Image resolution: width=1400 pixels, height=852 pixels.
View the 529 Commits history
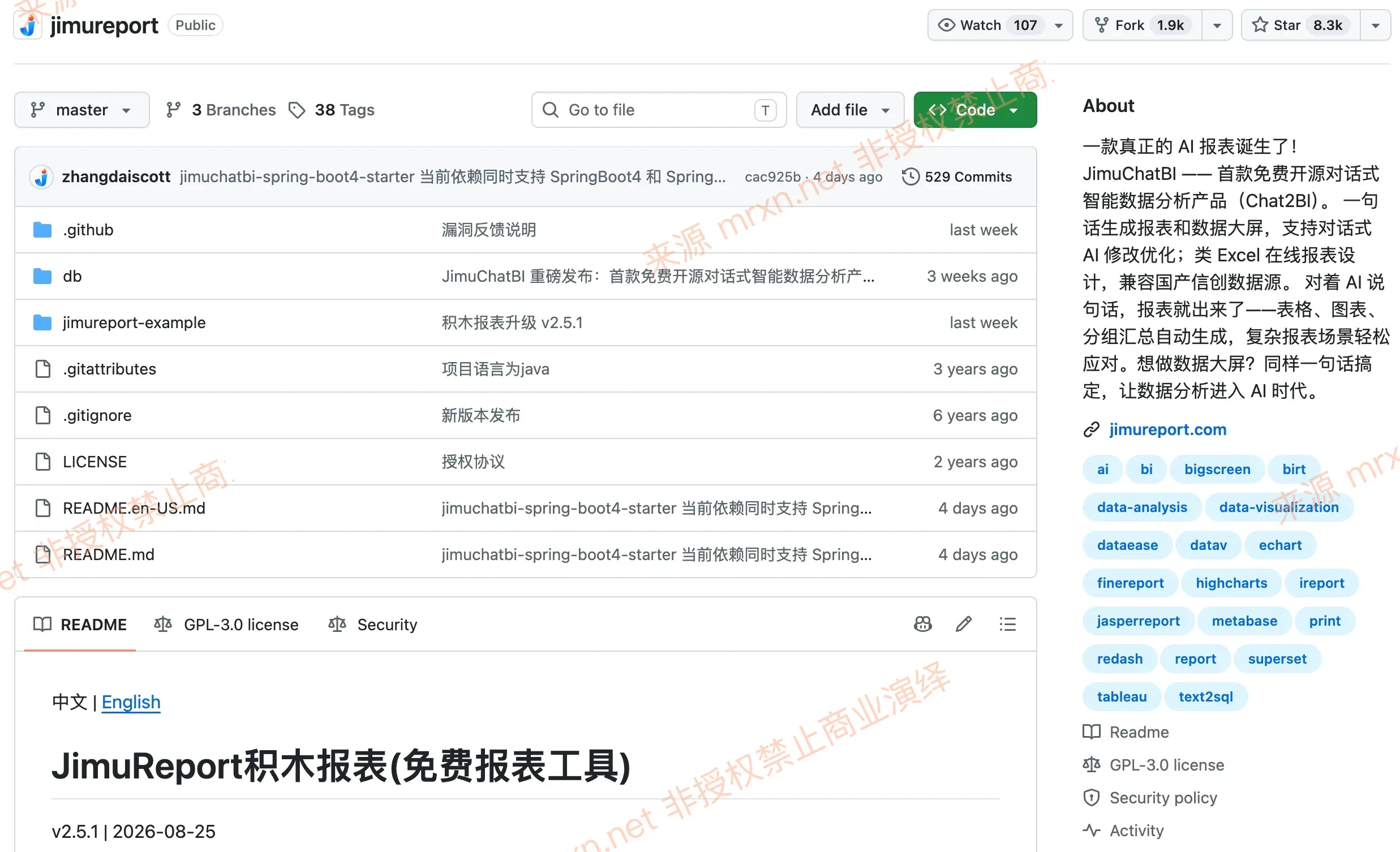(x=957, y=177)
